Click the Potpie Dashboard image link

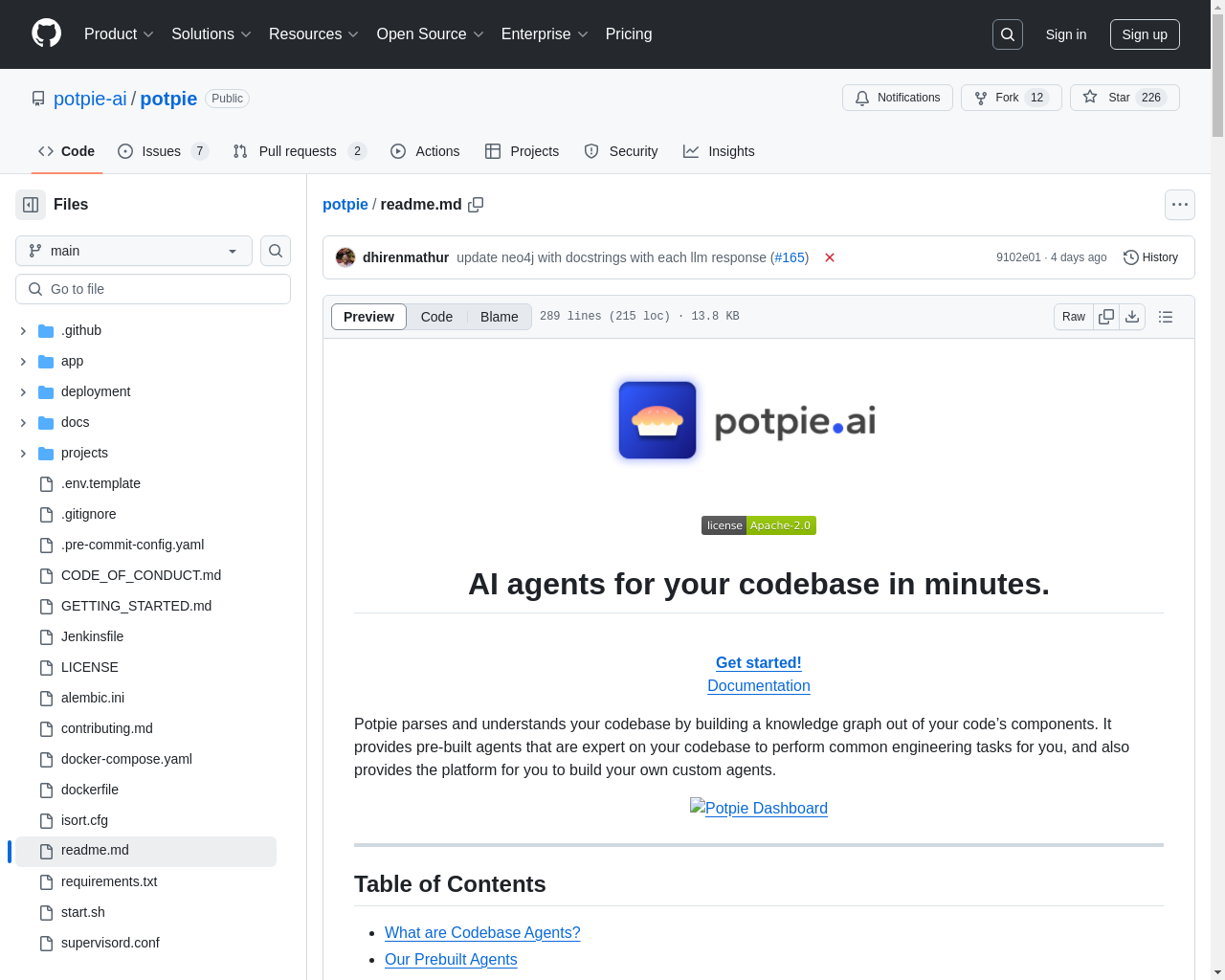(x=759, y=808)
